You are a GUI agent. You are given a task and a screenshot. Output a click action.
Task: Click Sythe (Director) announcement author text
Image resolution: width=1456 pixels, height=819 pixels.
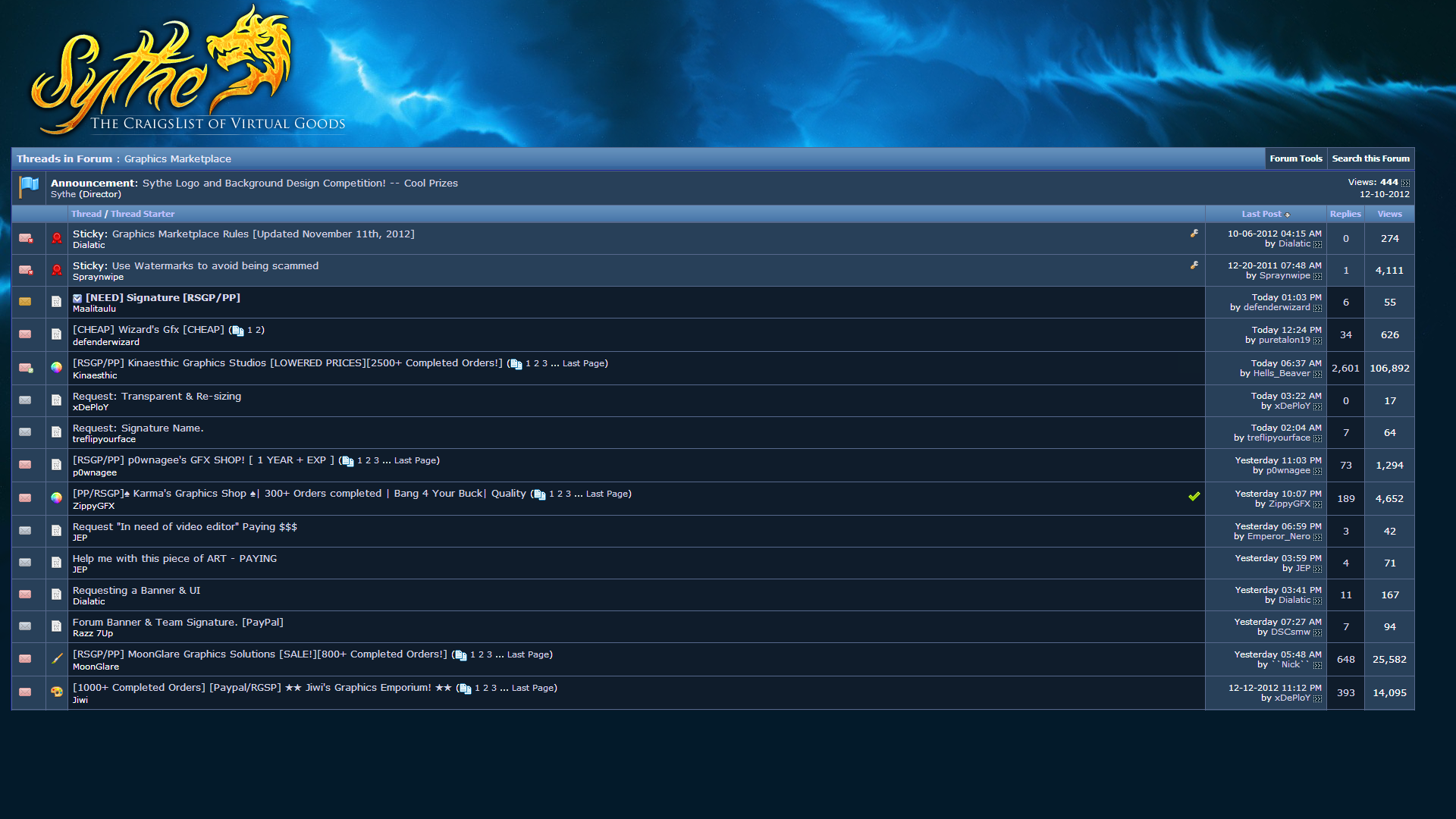(86, 194)
